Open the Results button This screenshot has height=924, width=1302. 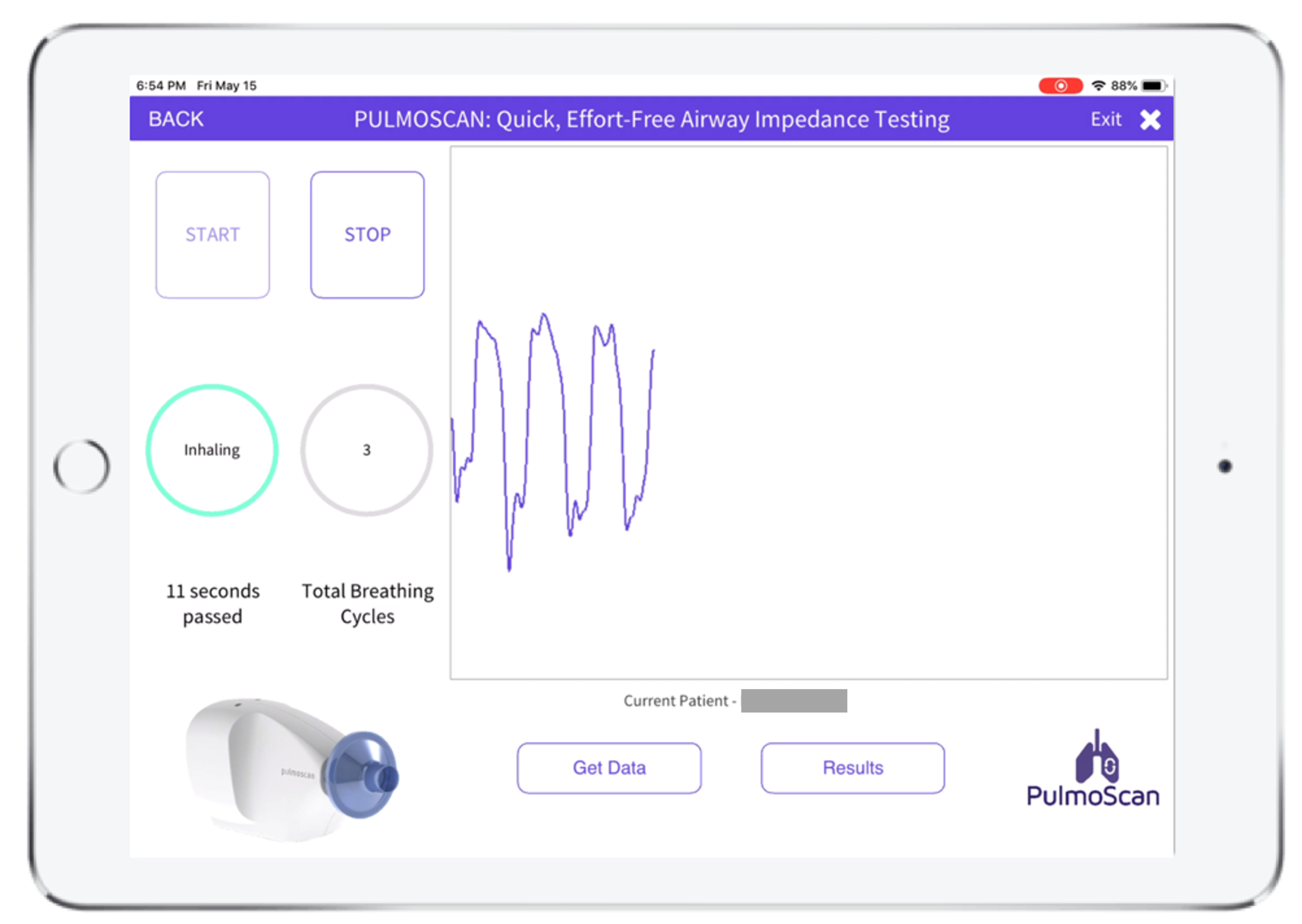pos(852,768)
